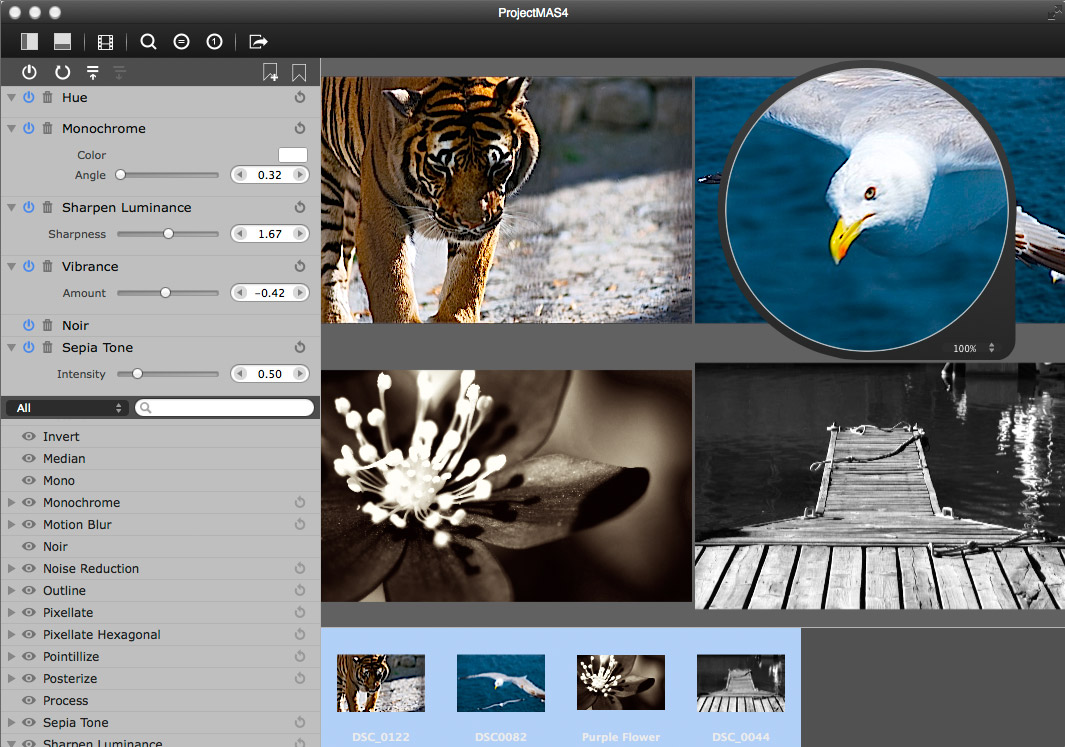The width and height of the screenshot is (1065, 747).
Task: Click the magnifier loupe tool icon
Action: (x=148, y=42)
